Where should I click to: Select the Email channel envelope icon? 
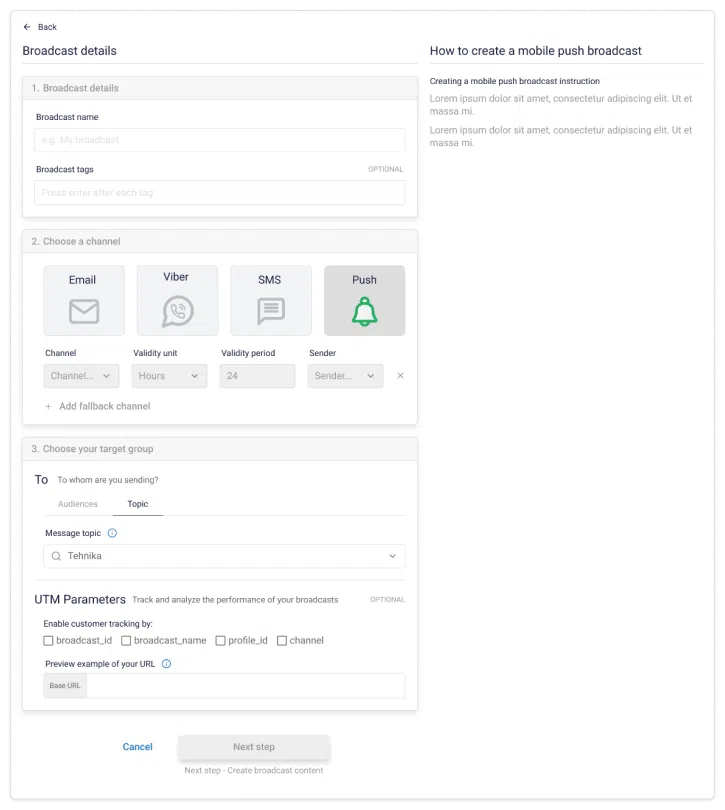click(x=84, y=312)
